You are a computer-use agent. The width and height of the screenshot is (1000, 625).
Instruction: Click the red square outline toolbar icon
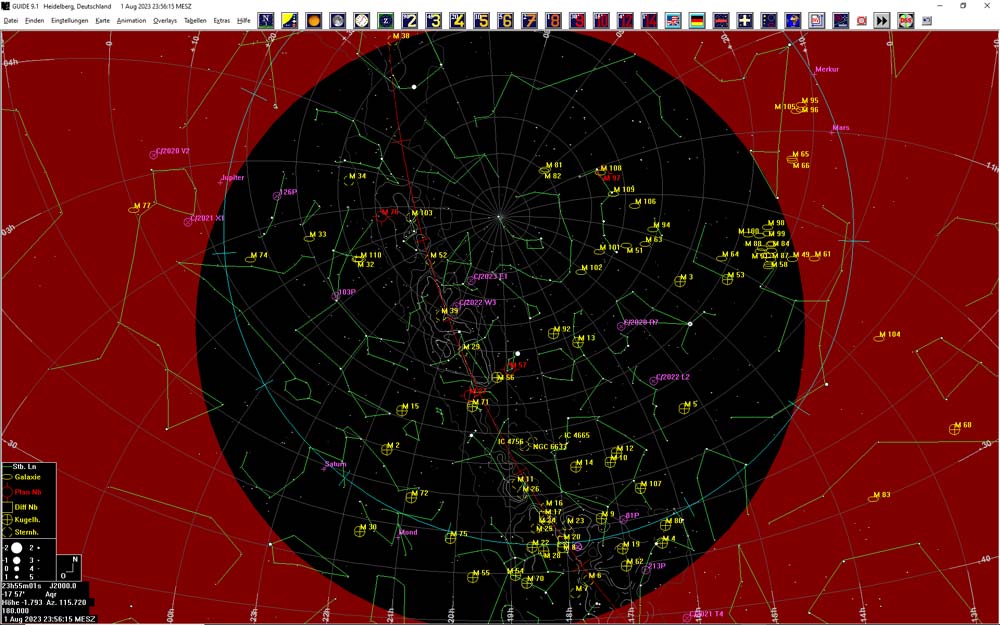point(862,20)
